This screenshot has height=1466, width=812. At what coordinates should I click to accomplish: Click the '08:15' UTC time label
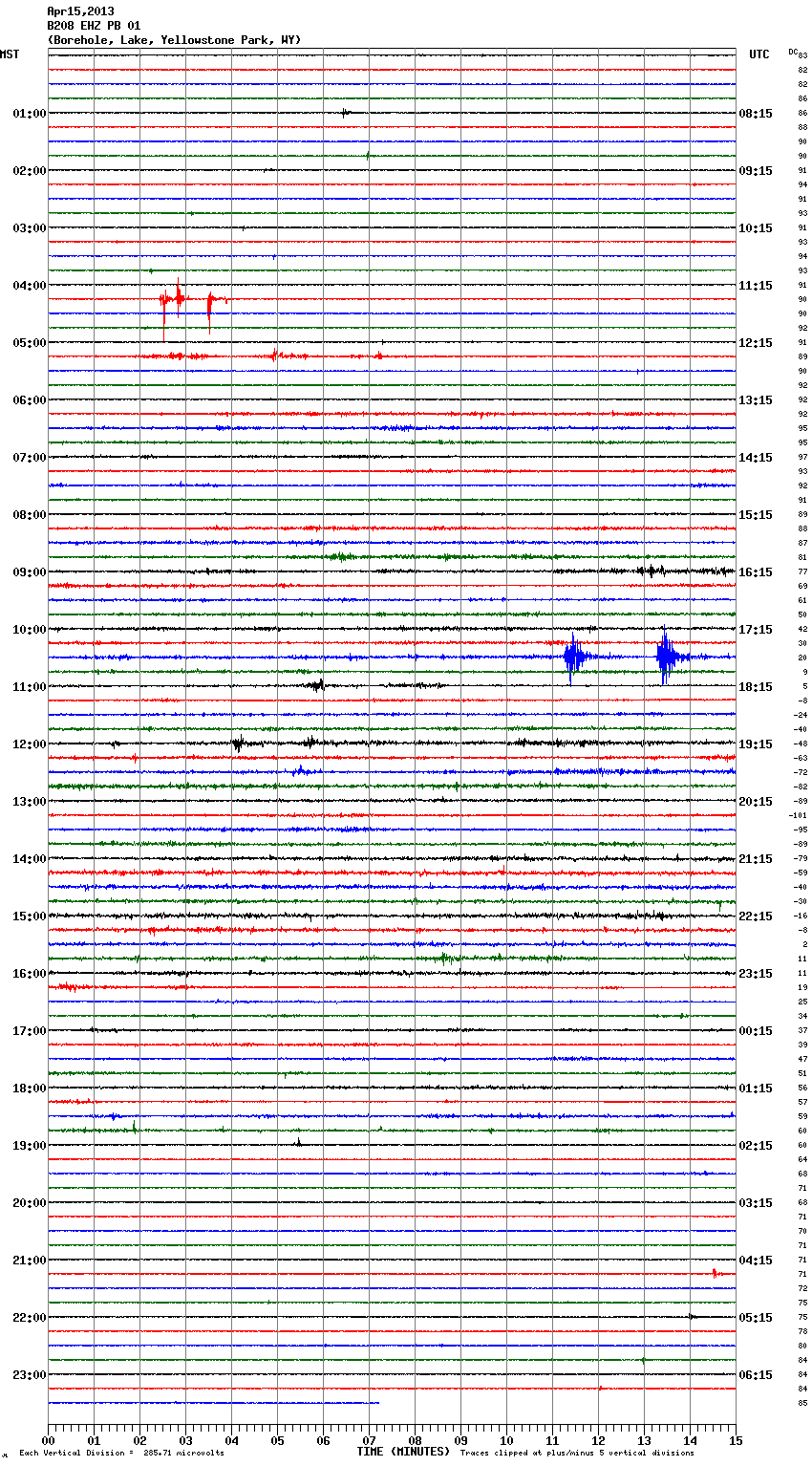coord(756,114)
